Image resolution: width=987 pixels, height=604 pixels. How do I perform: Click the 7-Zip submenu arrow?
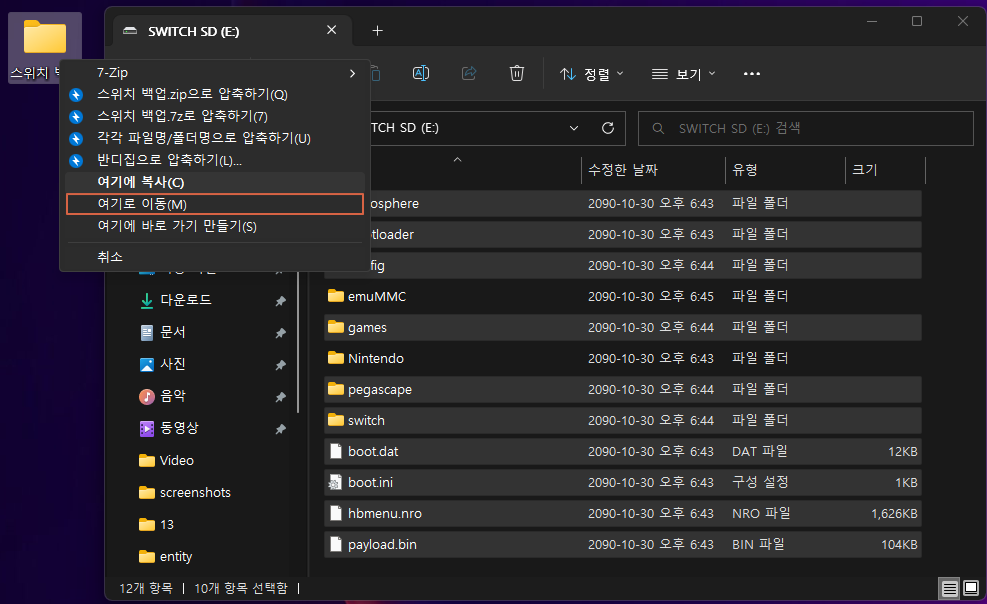352,74
